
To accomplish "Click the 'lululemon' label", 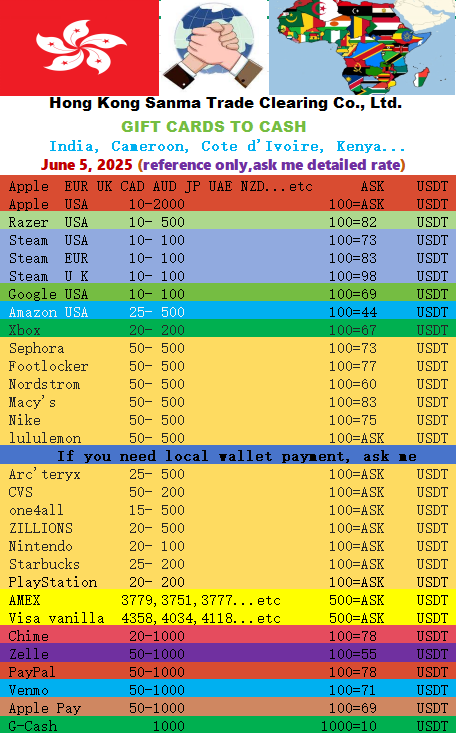I will click(x=45, y=438).
